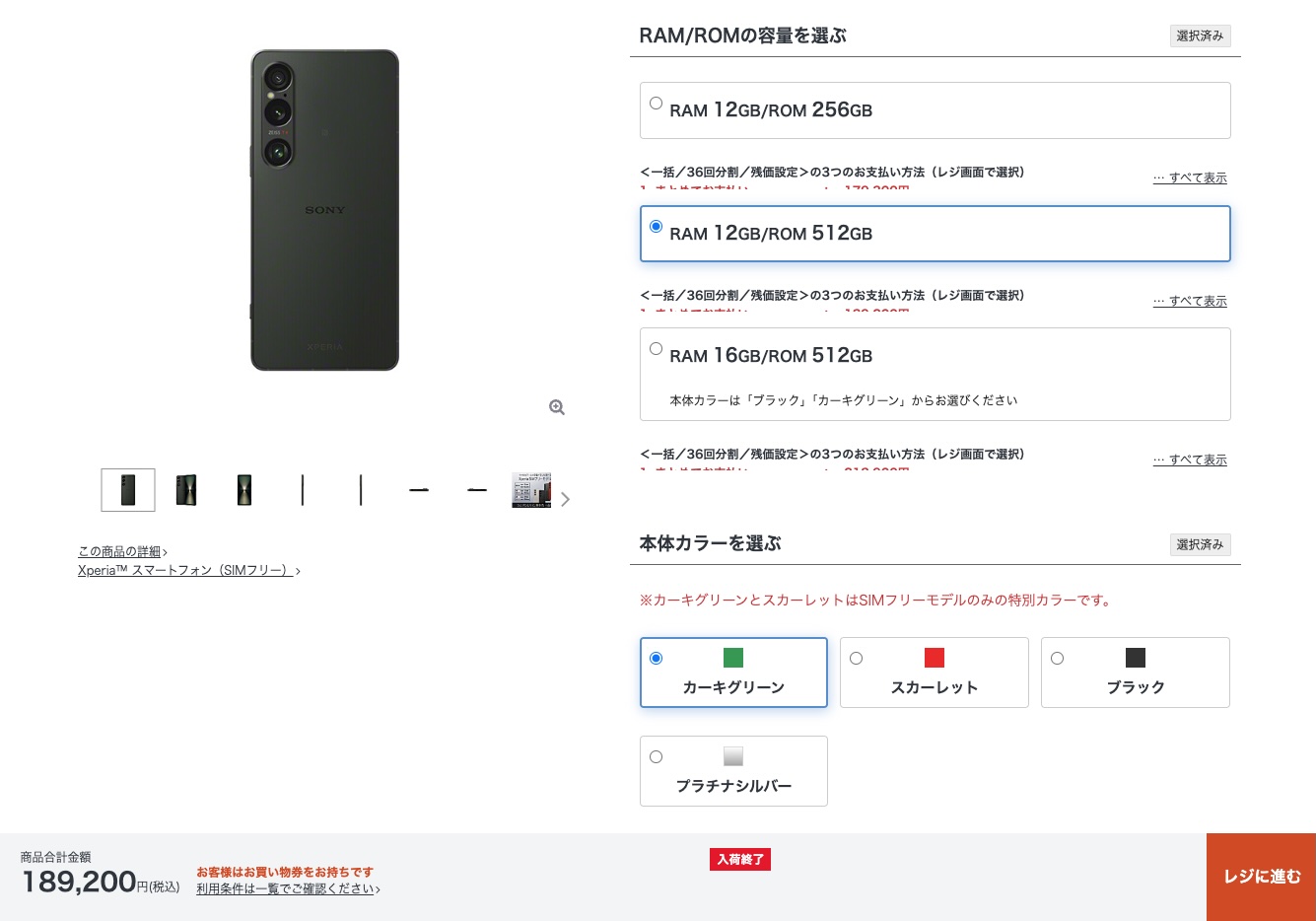Open the last thumbnail with the infographic

coord(531,490)
